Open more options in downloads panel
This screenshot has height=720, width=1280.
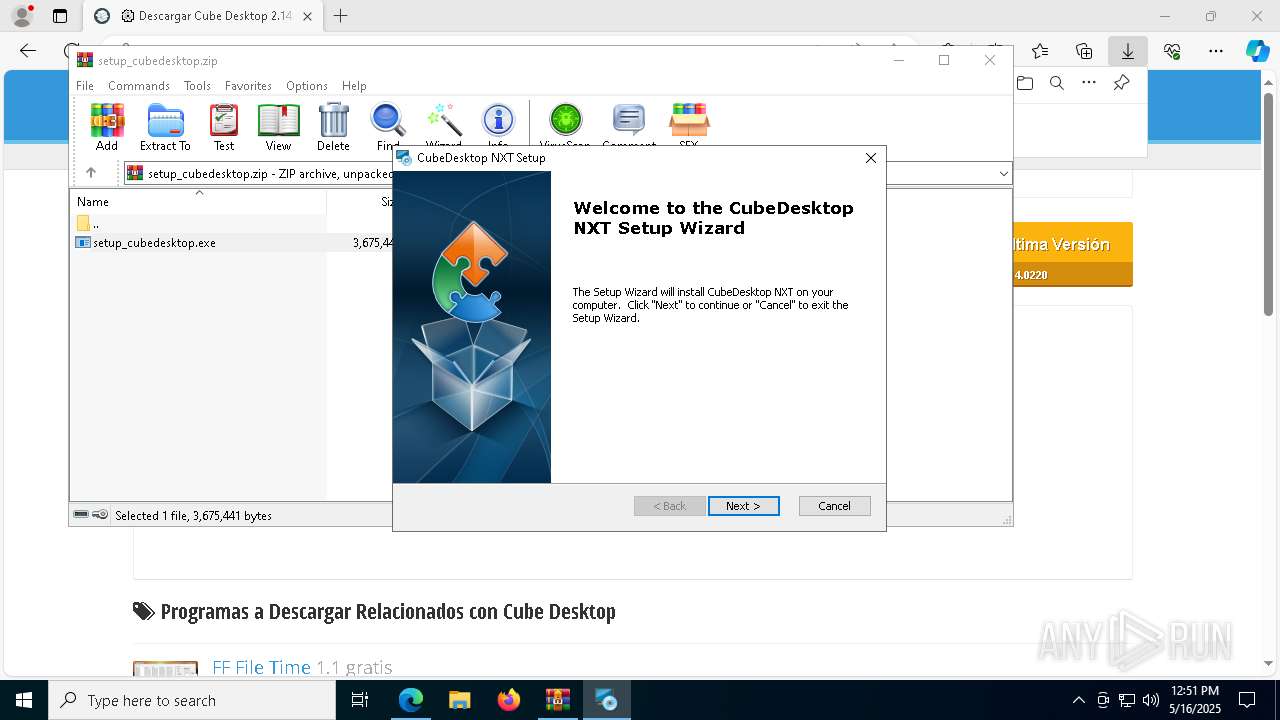point(1089,83)
